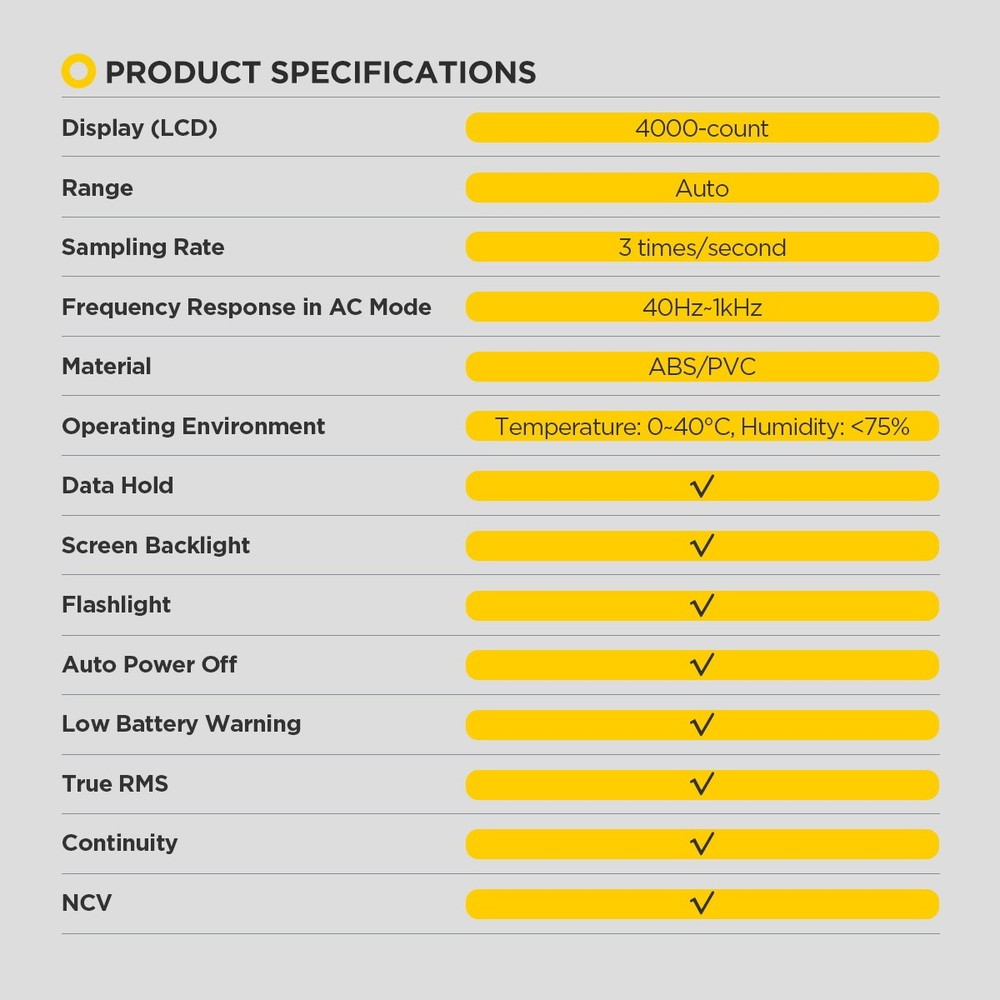Click the Sampling Rate label
The width and height of the screenshot is (1000, 1000).
click(x=143, y=247)
